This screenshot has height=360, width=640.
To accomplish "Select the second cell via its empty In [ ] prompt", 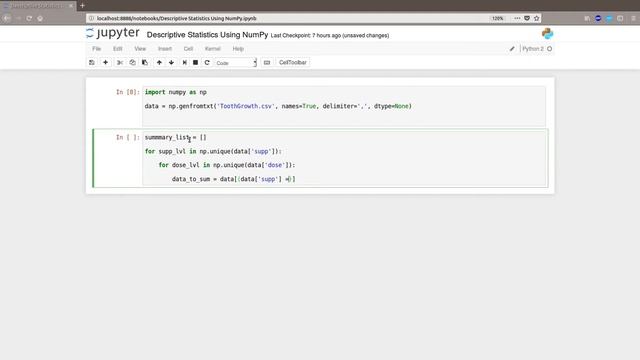I will click(x=127, y=138).
